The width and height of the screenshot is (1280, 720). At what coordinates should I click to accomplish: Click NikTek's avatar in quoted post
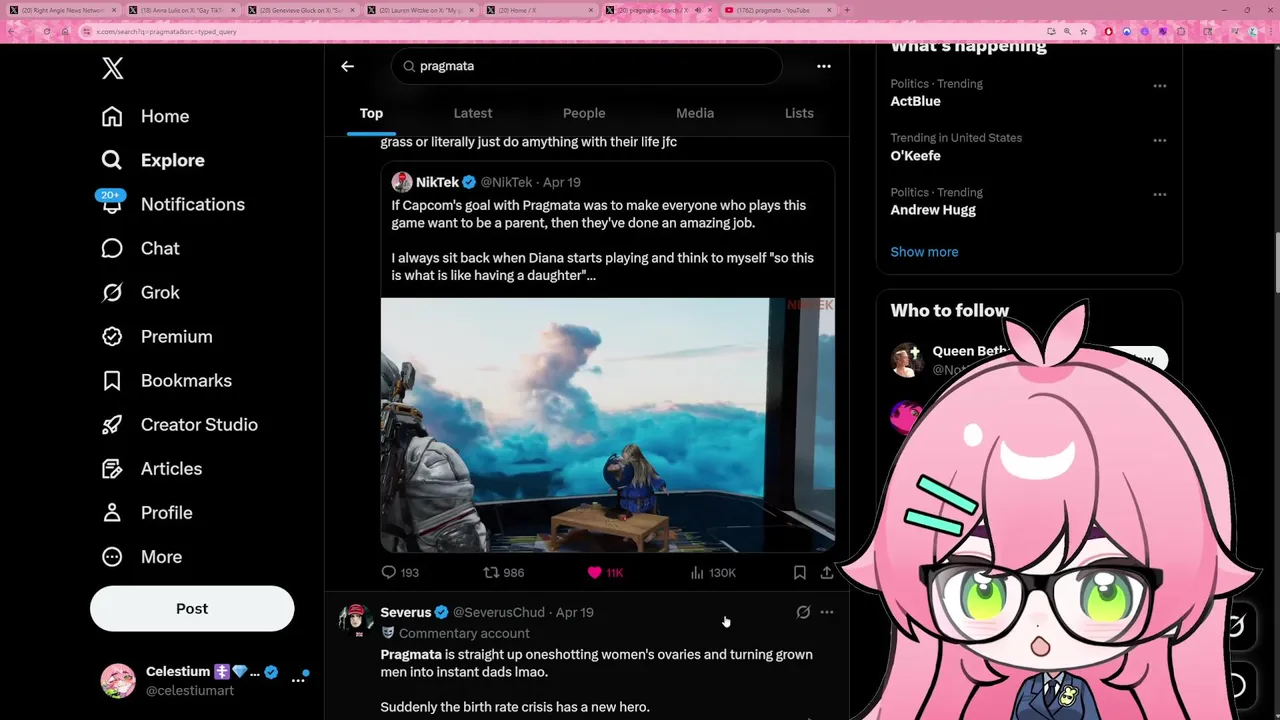tap(402, 182)
